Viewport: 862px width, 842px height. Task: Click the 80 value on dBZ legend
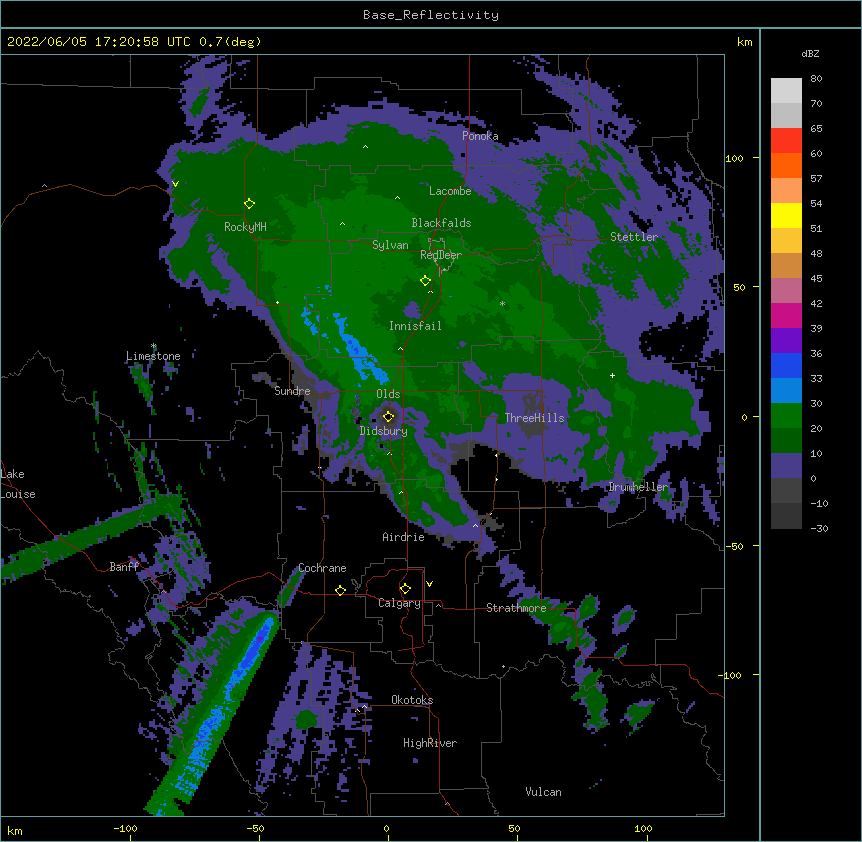coord(816,79)
